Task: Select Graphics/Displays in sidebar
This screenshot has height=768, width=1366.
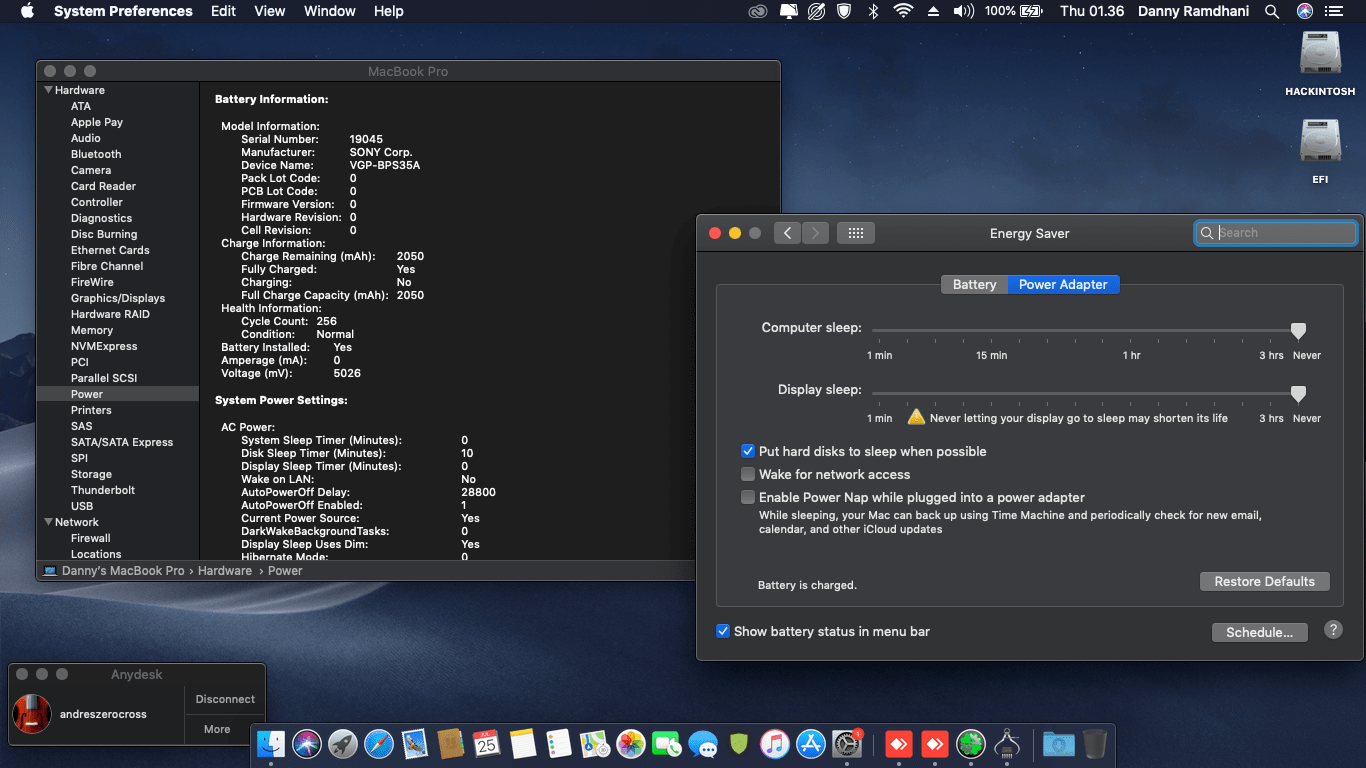Action: coord(118,298)
